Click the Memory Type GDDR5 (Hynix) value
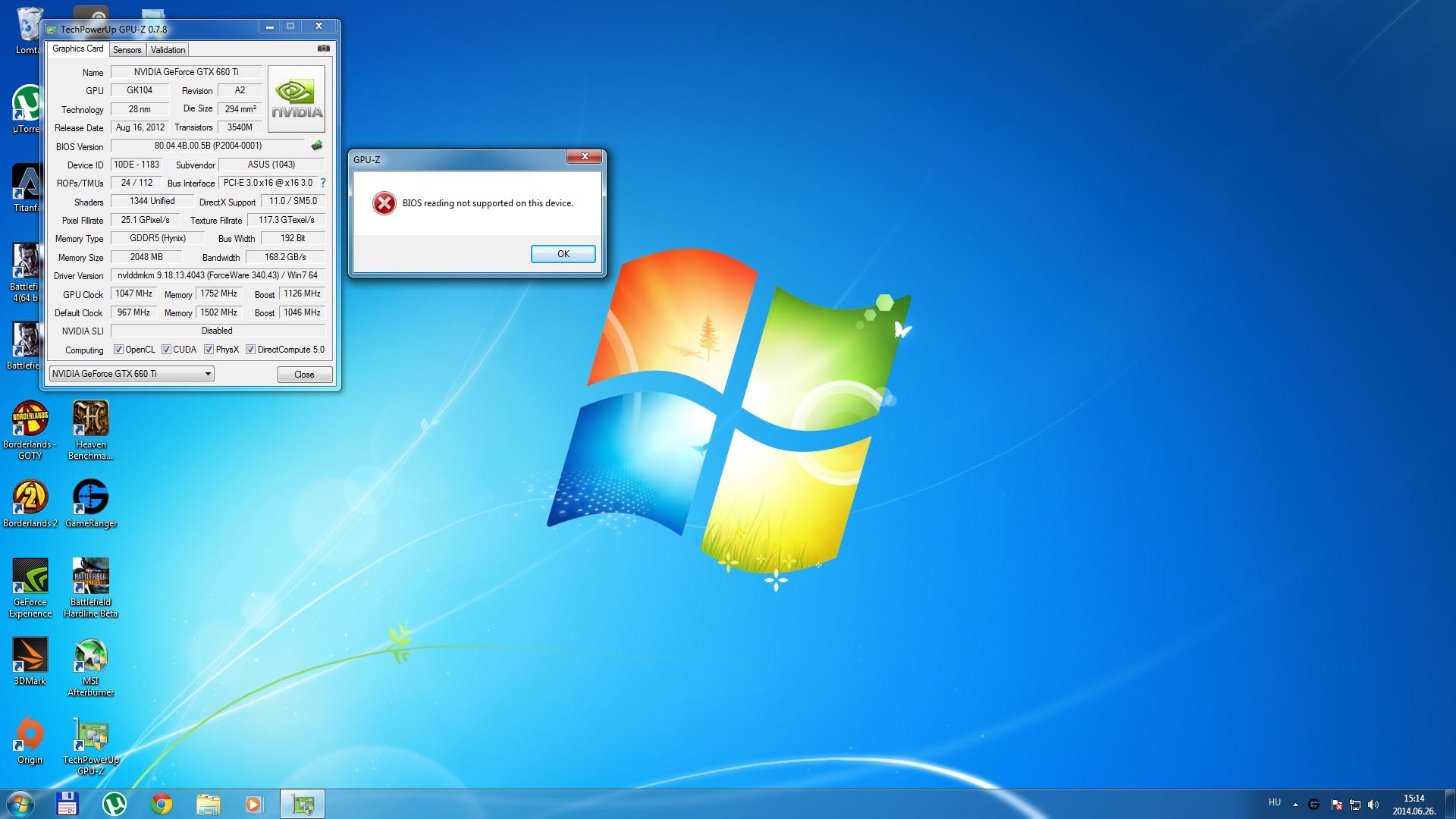 click(158, 238)
